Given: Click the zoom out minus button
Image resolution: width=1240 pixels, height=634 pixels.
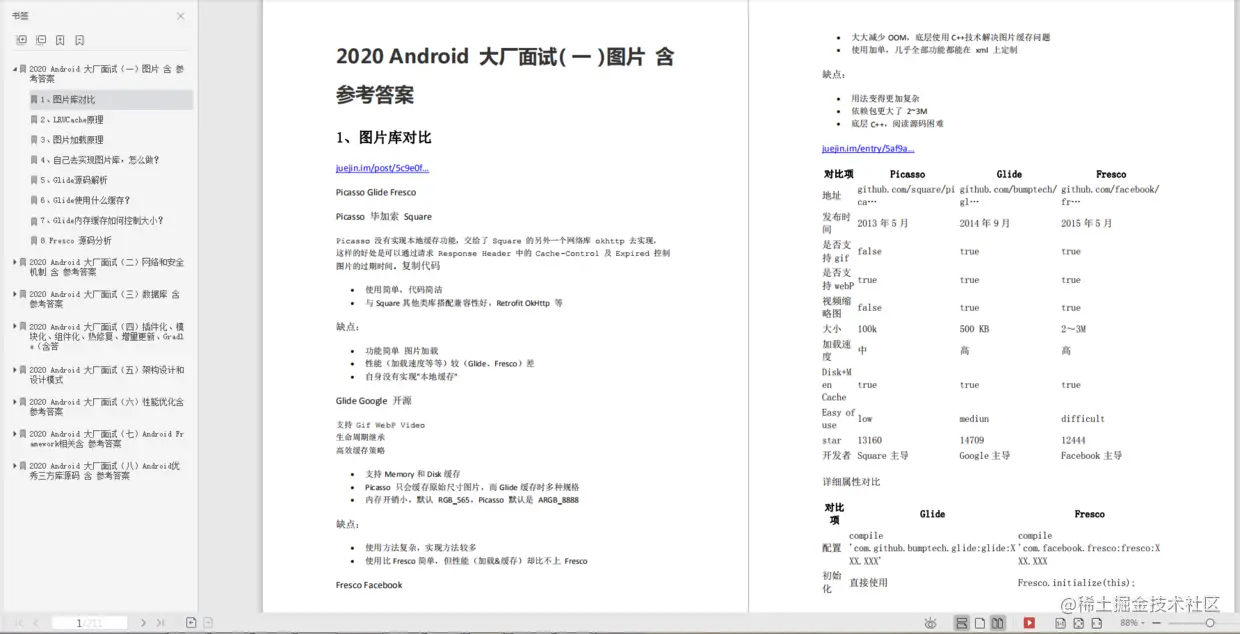Looking at the screenshot, I should point(1157,623).
